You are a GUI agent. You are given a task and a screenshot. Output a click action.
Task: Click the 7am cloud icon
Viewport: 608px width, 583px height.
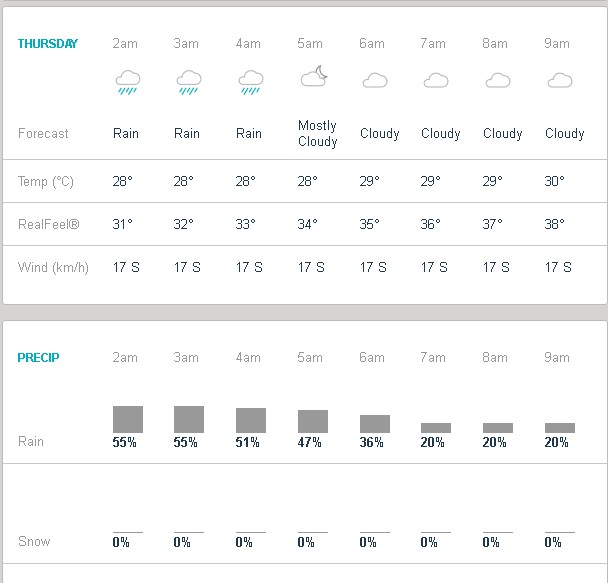436,80
